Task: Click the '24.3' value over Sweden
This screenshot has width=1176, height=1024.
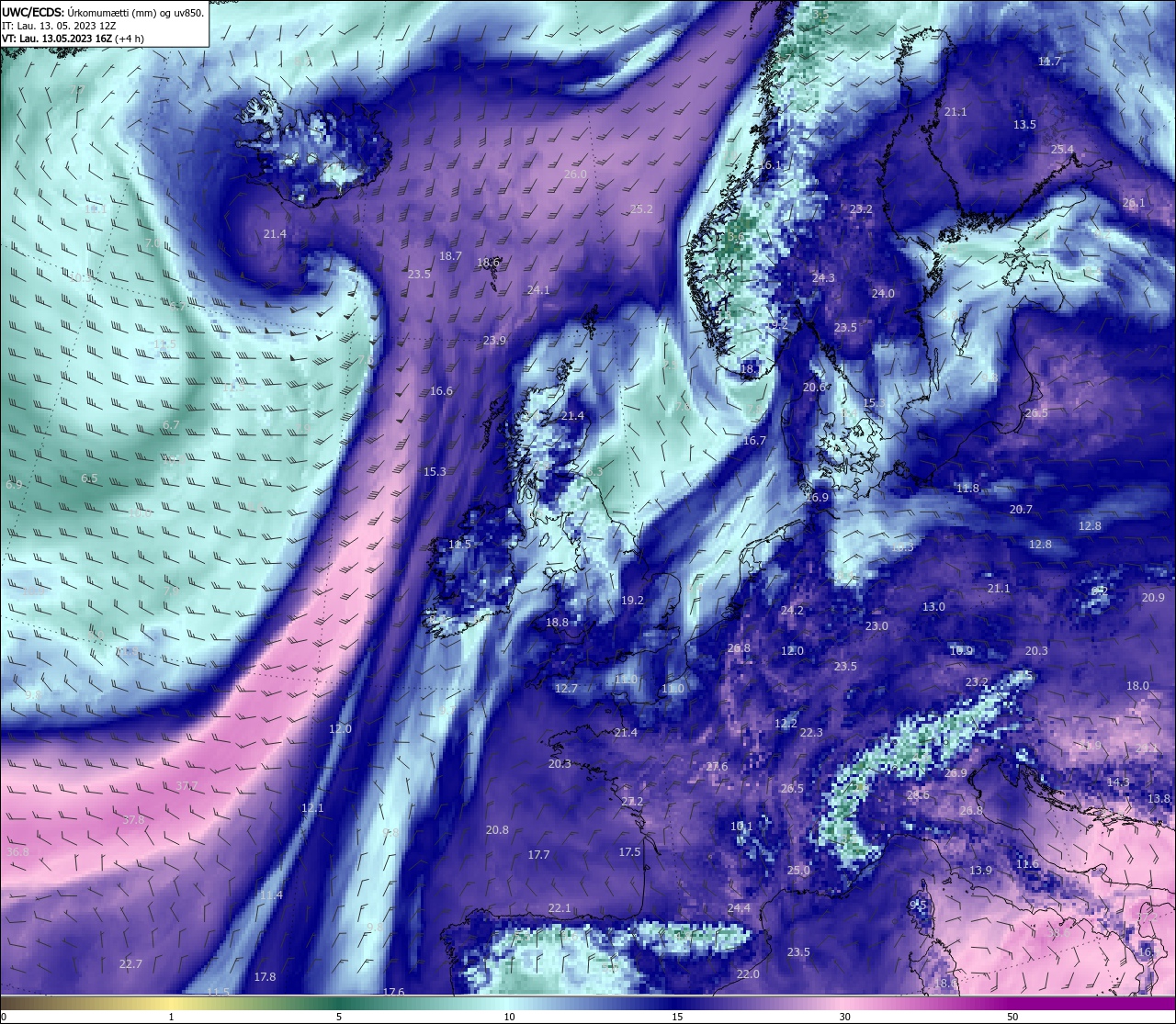Action: tap(823, 278)
